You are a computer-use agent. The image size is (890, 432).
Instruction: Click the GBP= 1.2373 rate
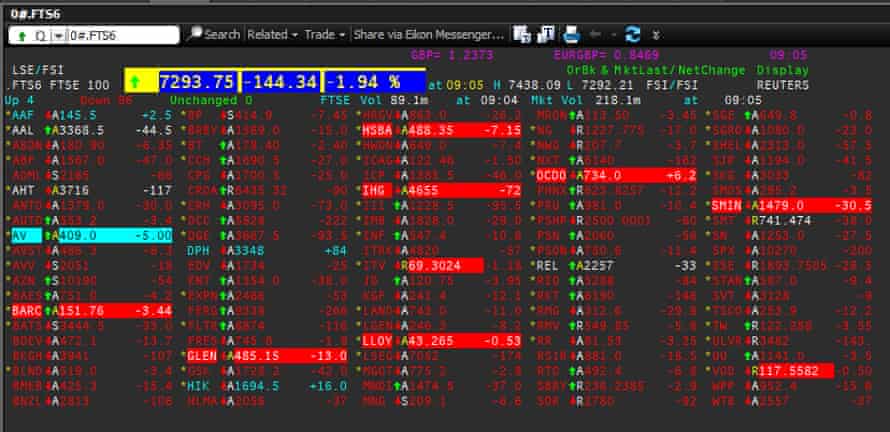(452, 55)
